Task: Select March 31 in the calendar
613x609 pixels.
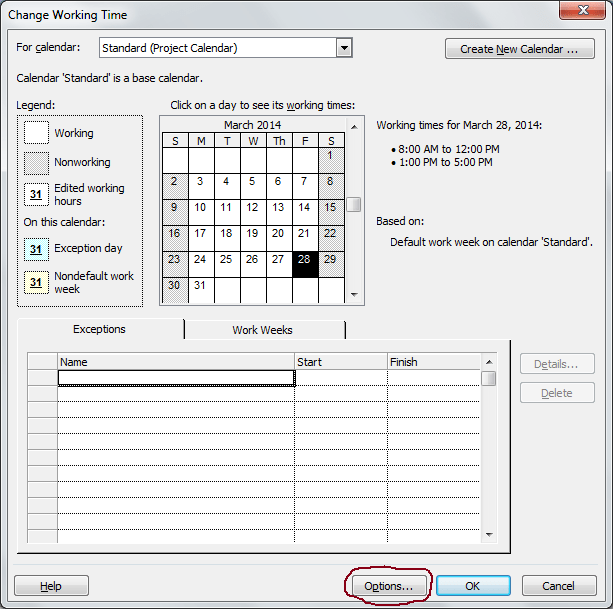Action: [201, 290]
